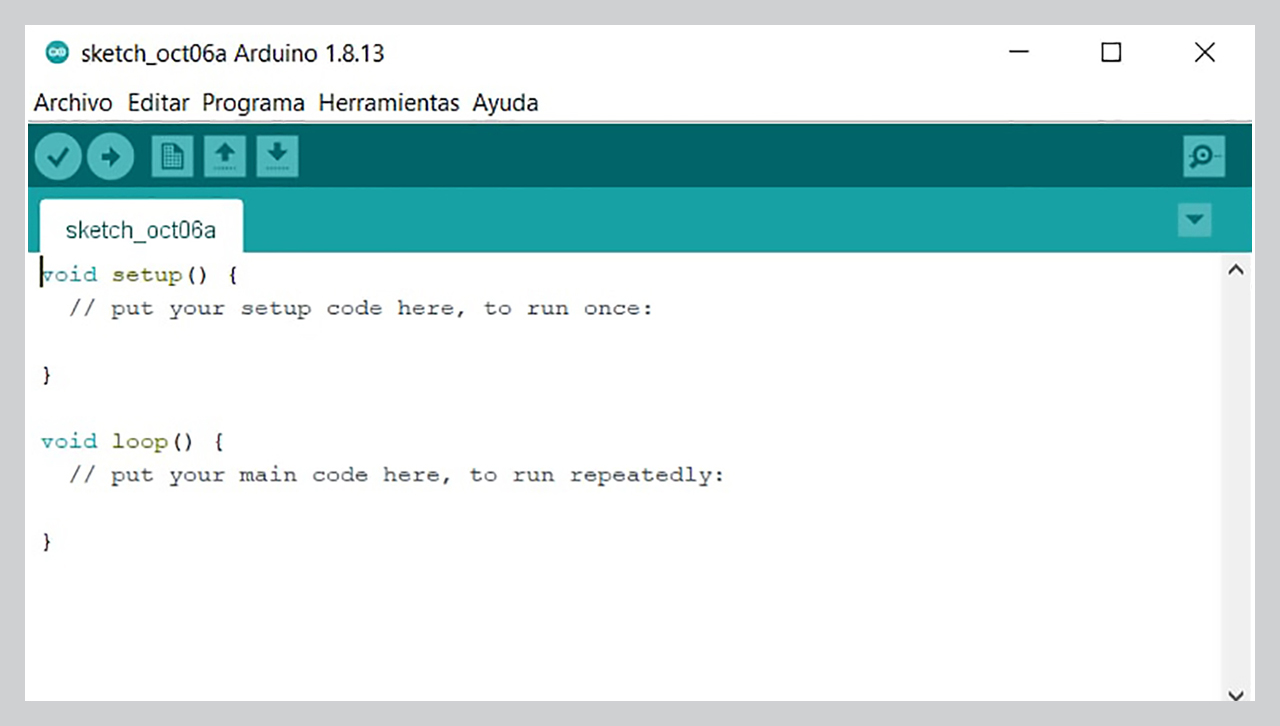This screenshot has width=1280, height=726.
Task: Click the Arduino logo in title bar
Action: point(58,53)
